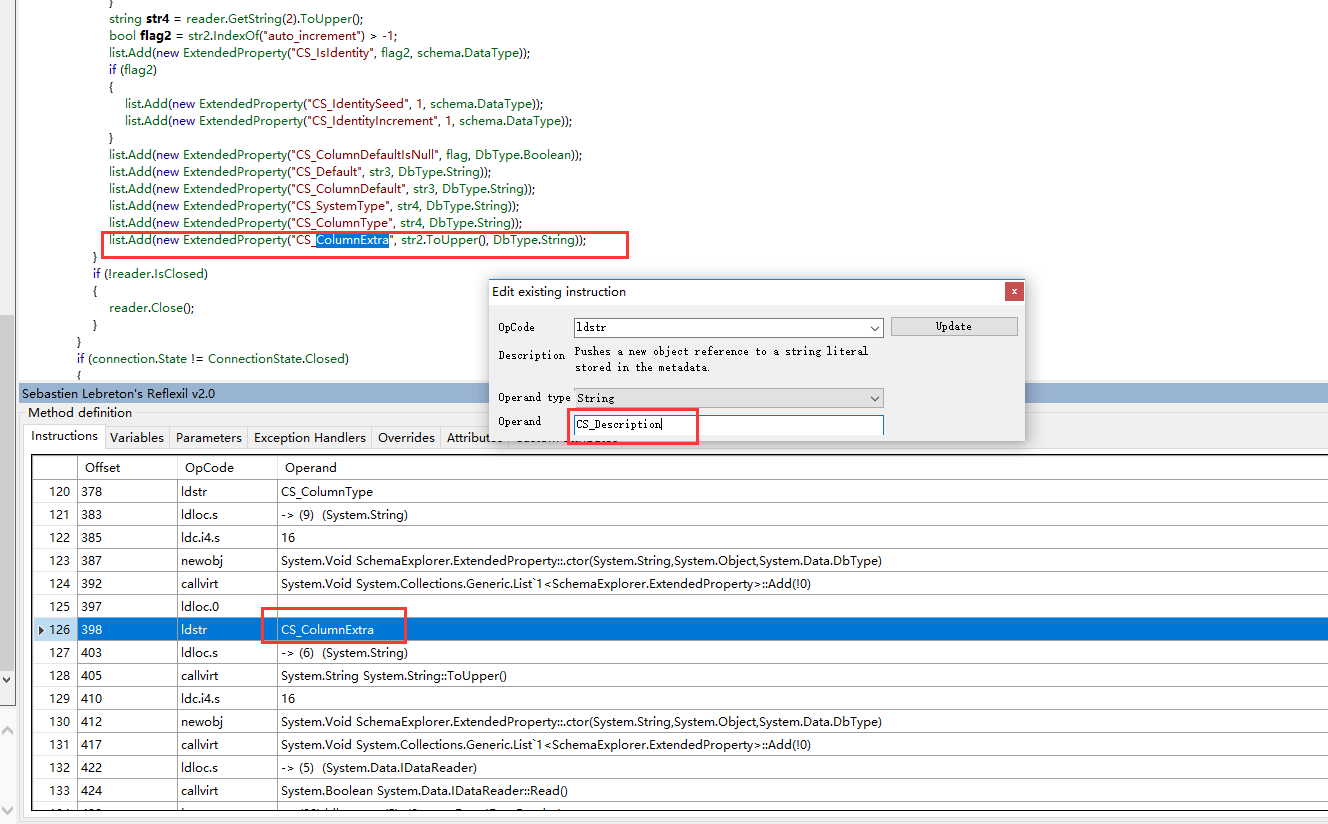Click the Operand column header
This screenshot has height=824, width=1328.
(802, 467)
